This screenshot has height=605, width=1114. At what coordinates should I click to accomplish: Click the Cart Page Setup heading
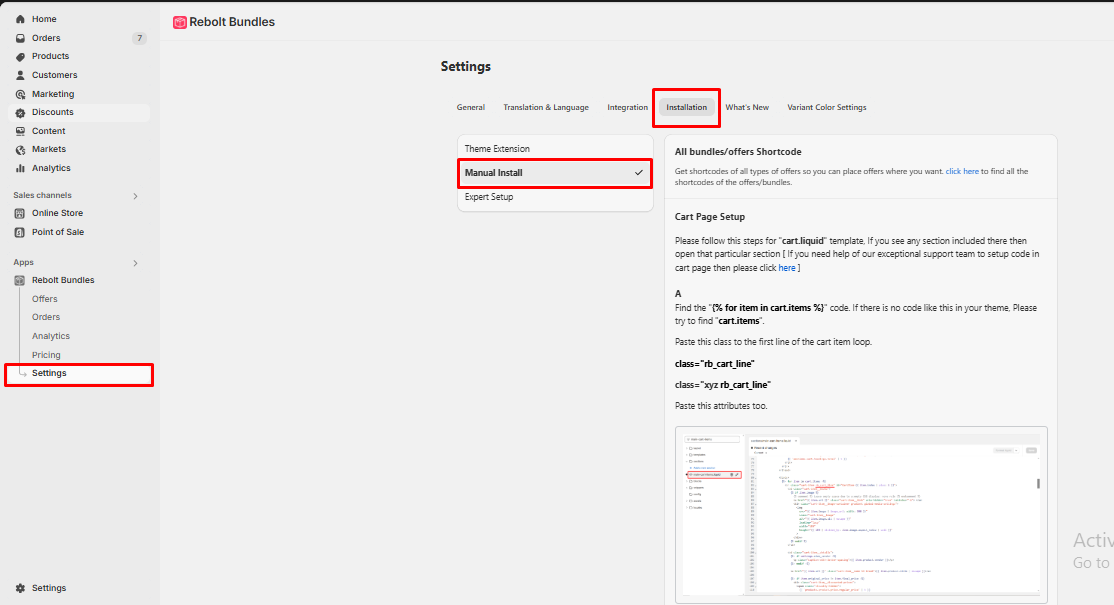point(710,217)
